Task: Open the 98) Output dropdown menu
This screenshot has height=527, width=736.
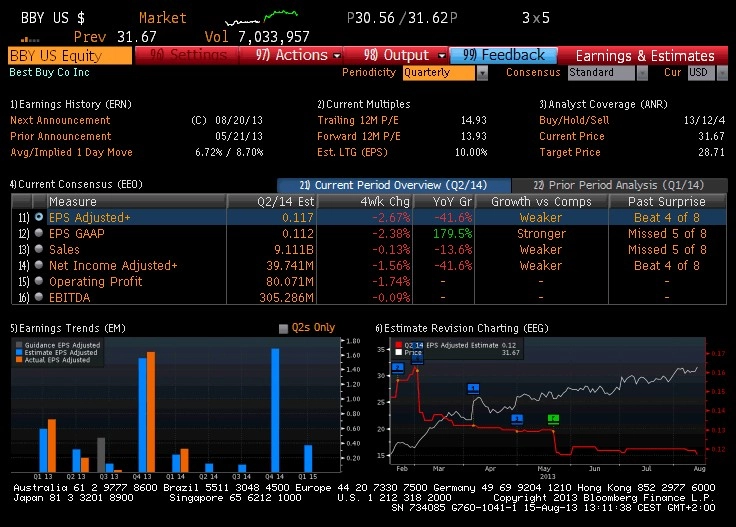Action: click(396, 55)
